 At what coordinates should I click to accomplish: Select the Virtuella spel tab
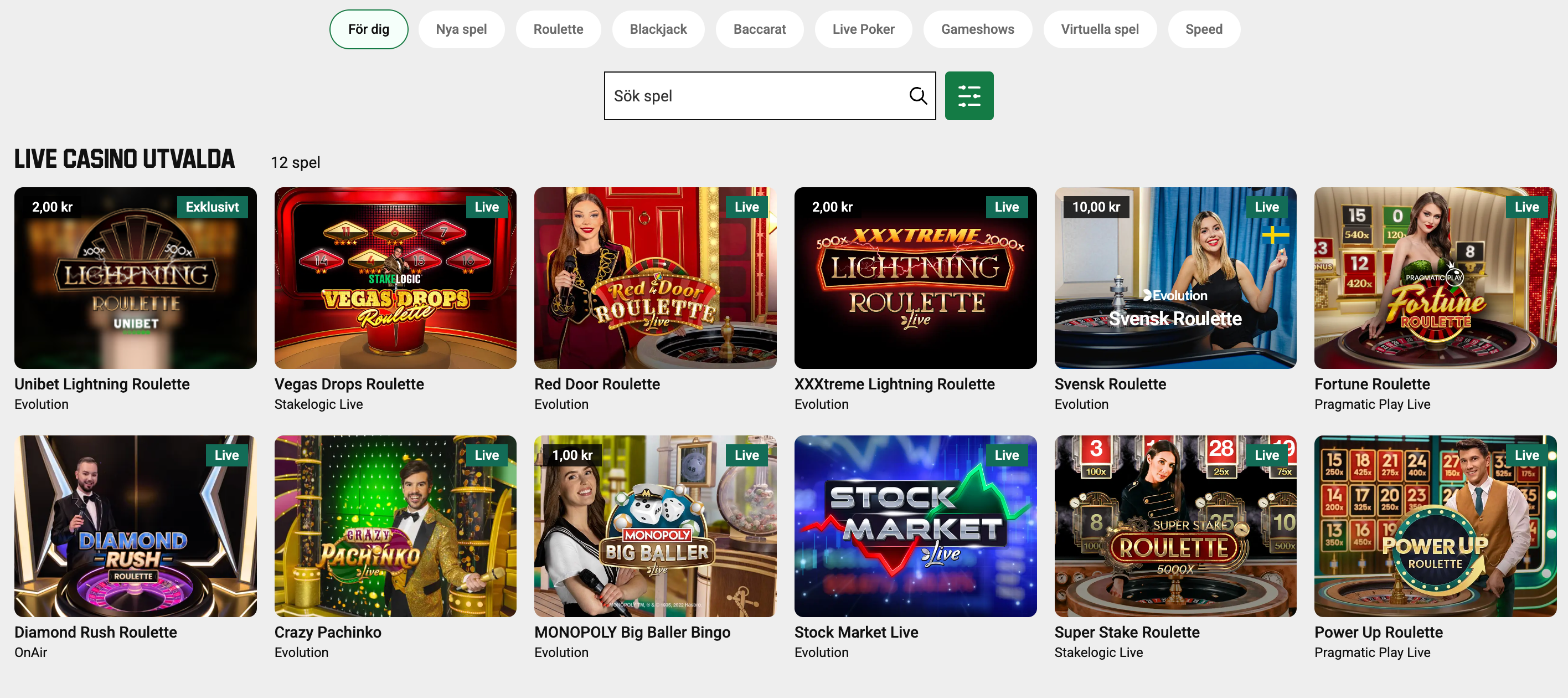[x=1099, y=29]
